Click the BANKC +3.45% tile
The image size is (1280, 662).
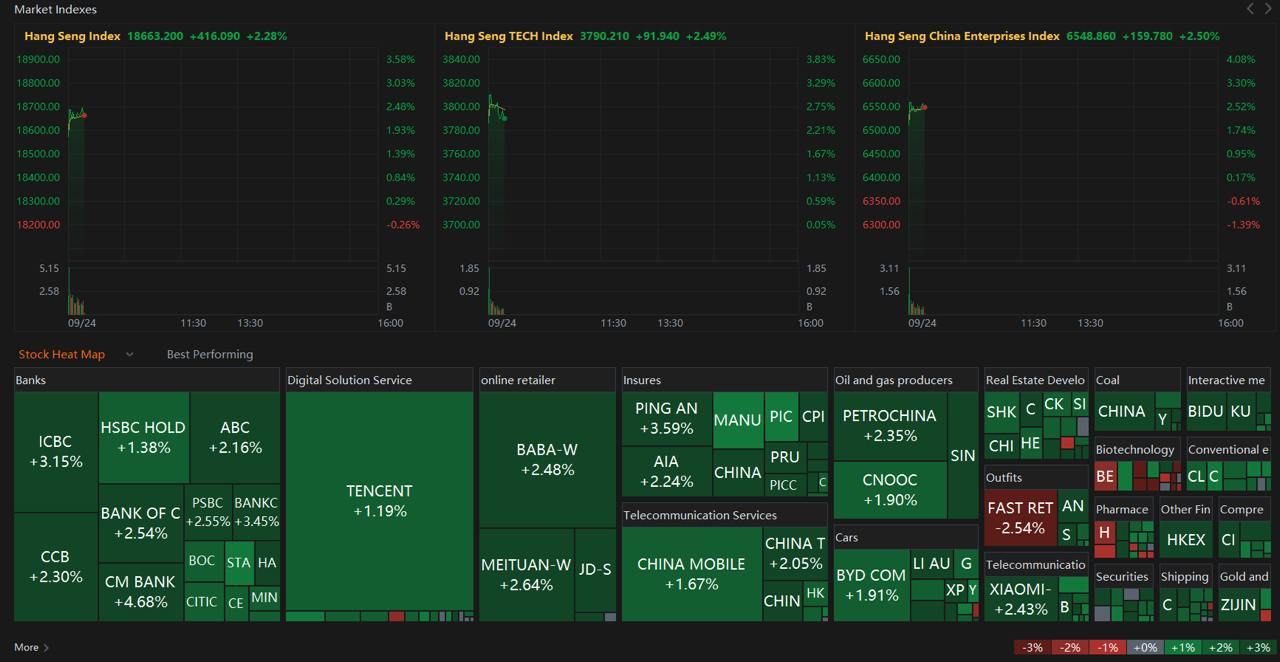point(256,512)
